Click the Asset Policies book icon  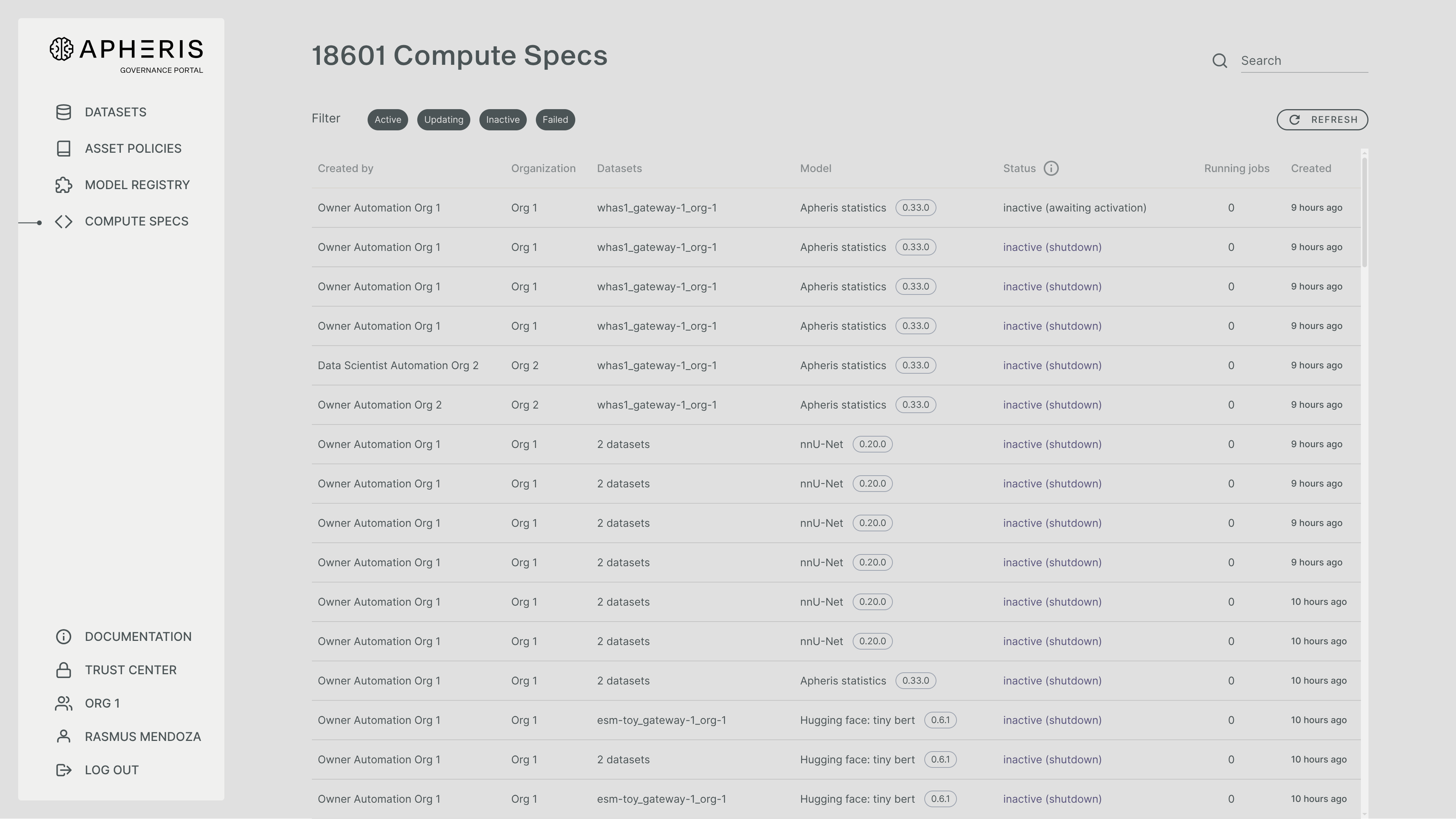tap(63, 149)
